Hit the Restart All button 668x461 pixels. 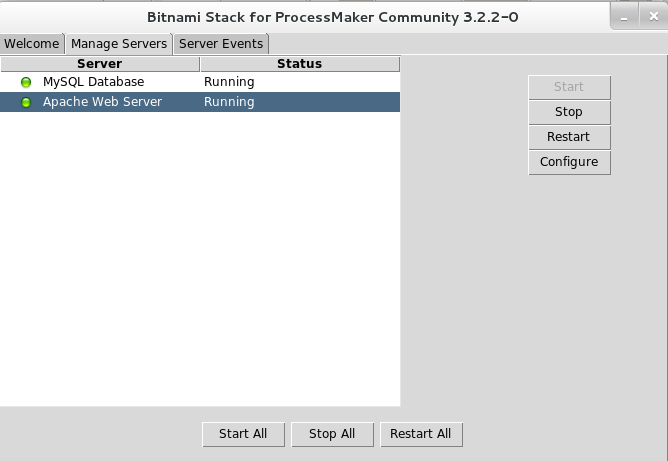tap(421, 434)
